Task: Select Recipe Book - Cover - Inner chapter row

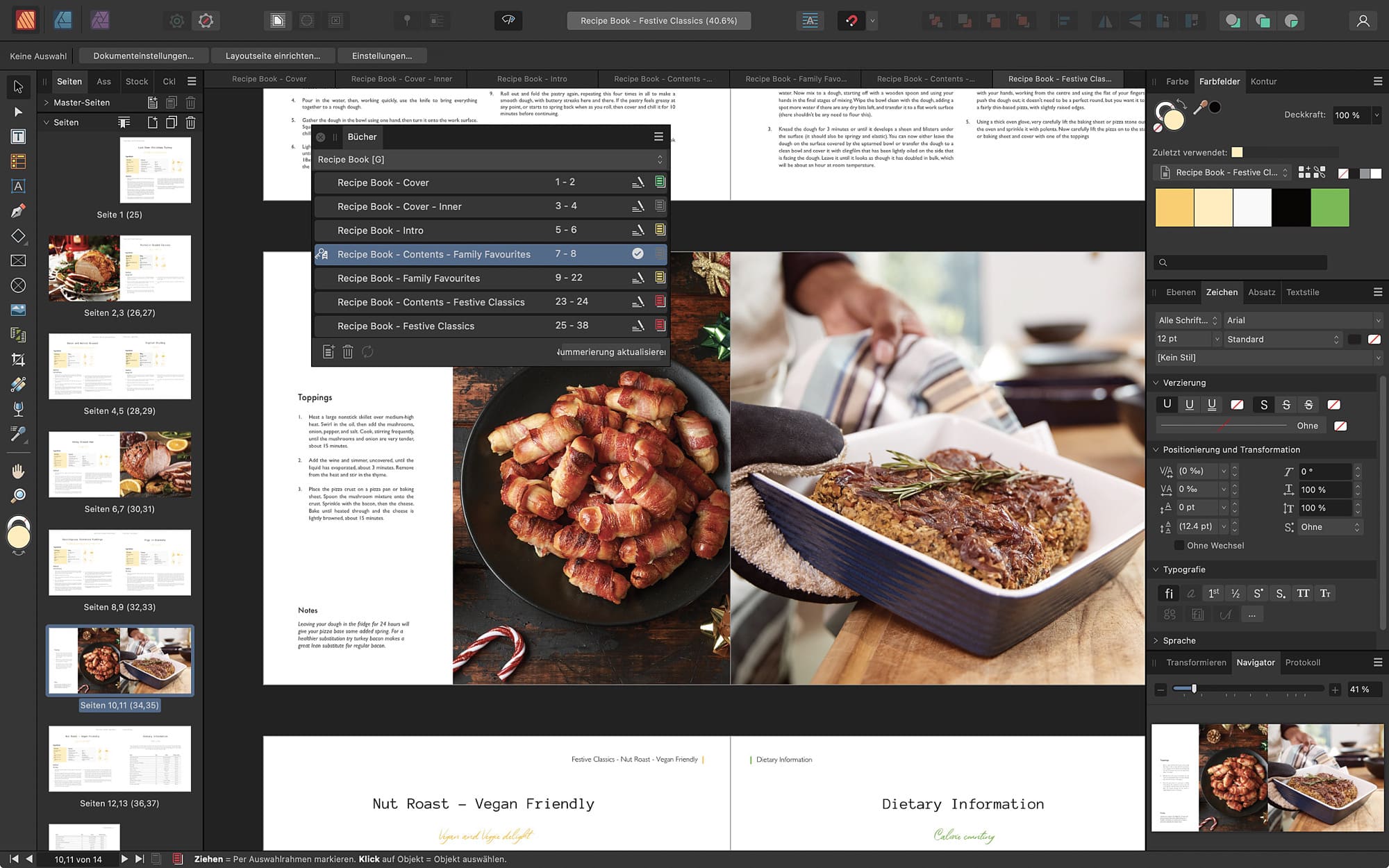Action: point(490,206)
